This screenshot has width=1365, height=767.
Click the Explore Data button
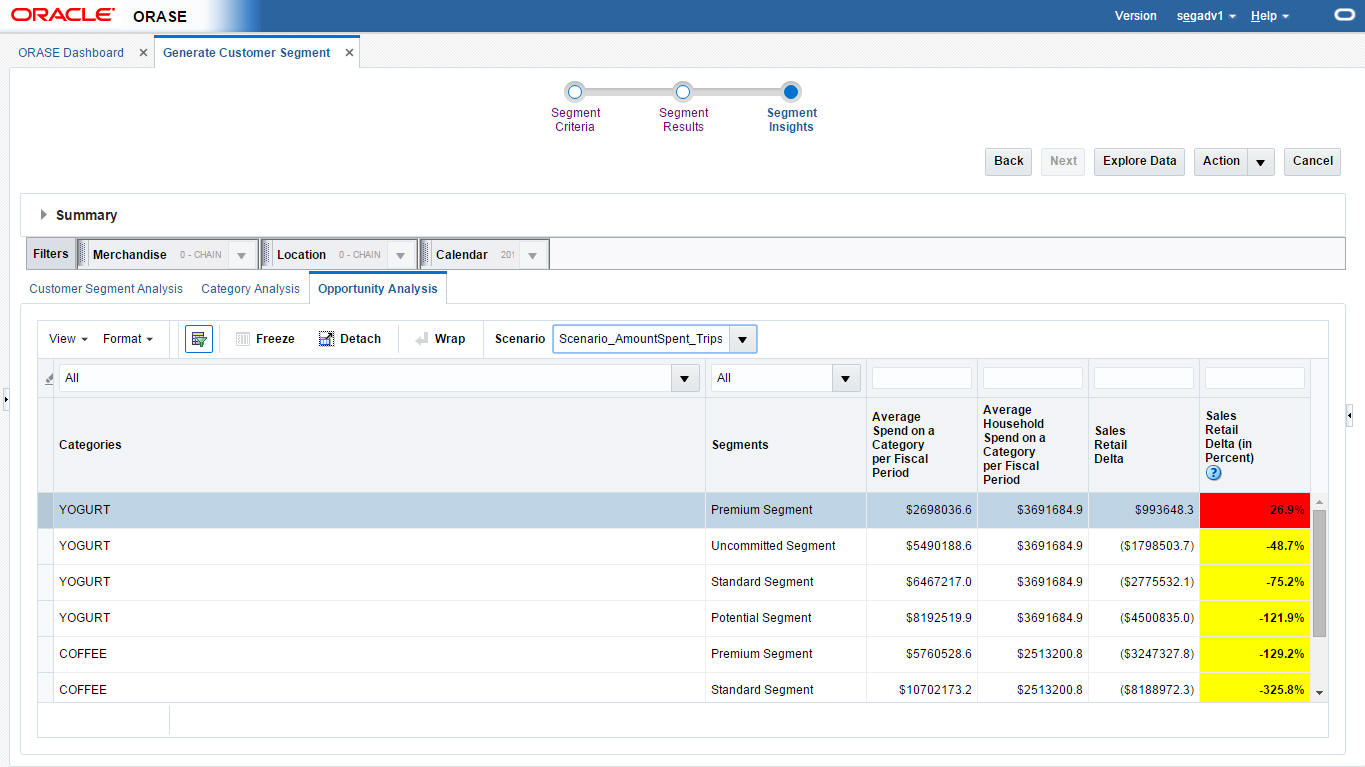tap(1140, 161)
